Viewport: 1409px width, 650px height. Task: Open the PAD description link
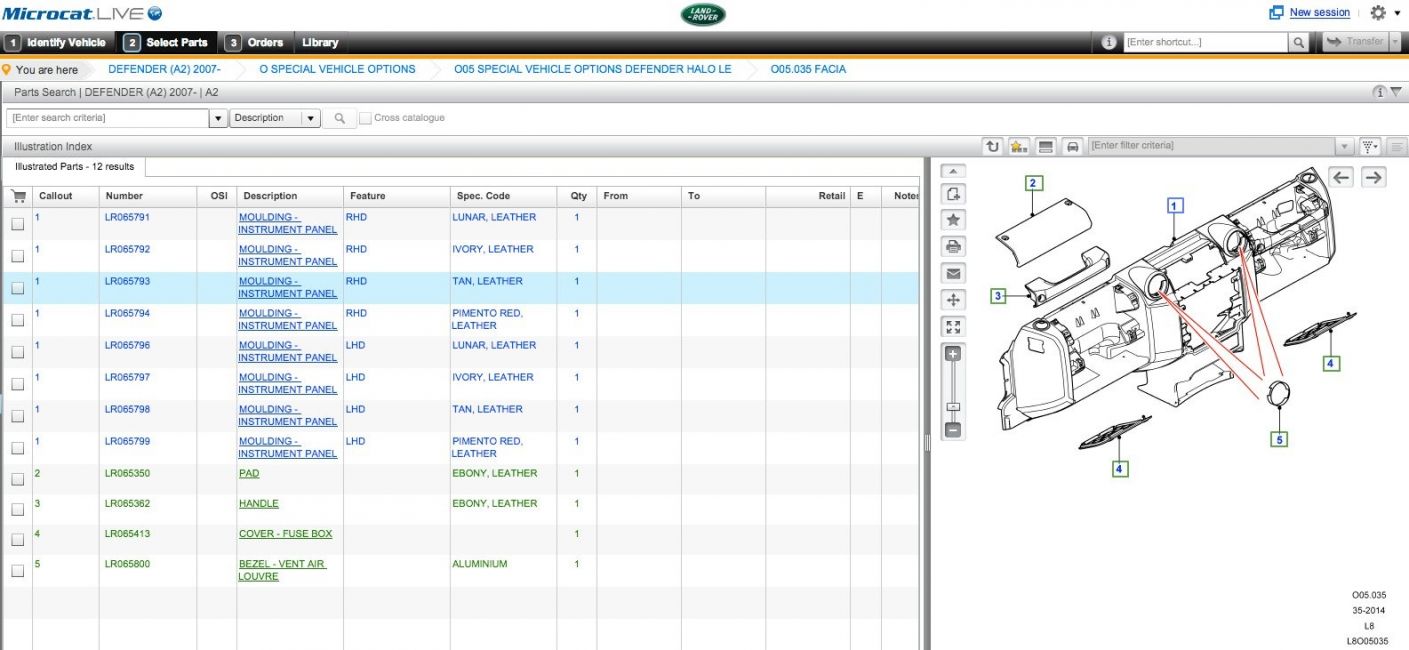(249, 473)
